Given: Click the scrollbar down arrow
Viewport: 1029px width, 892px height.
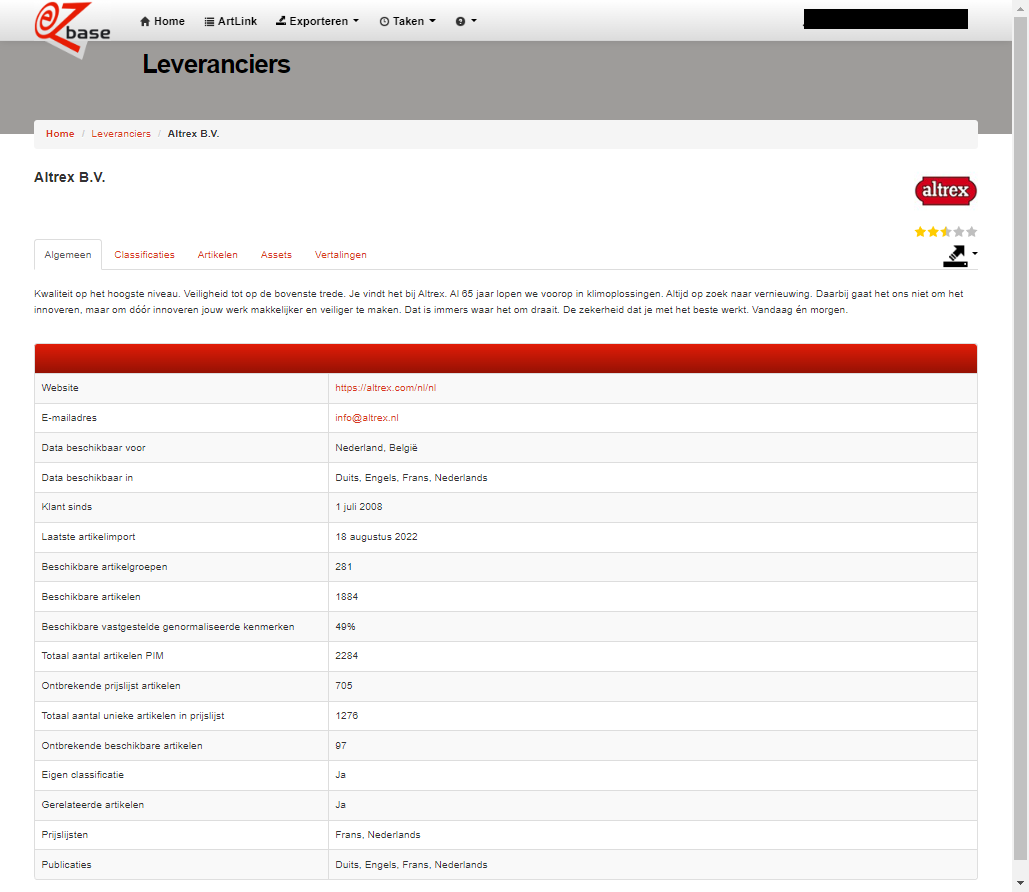Looking at the screenshot, I should tap(1020, 883).
